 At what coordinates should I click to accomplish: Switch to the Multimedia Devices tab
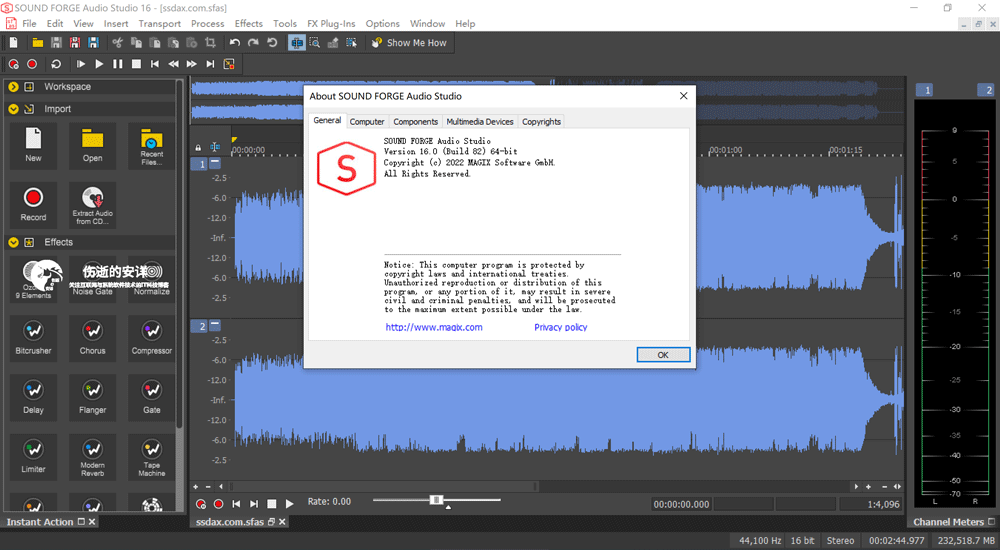click(x=480, y=122)
